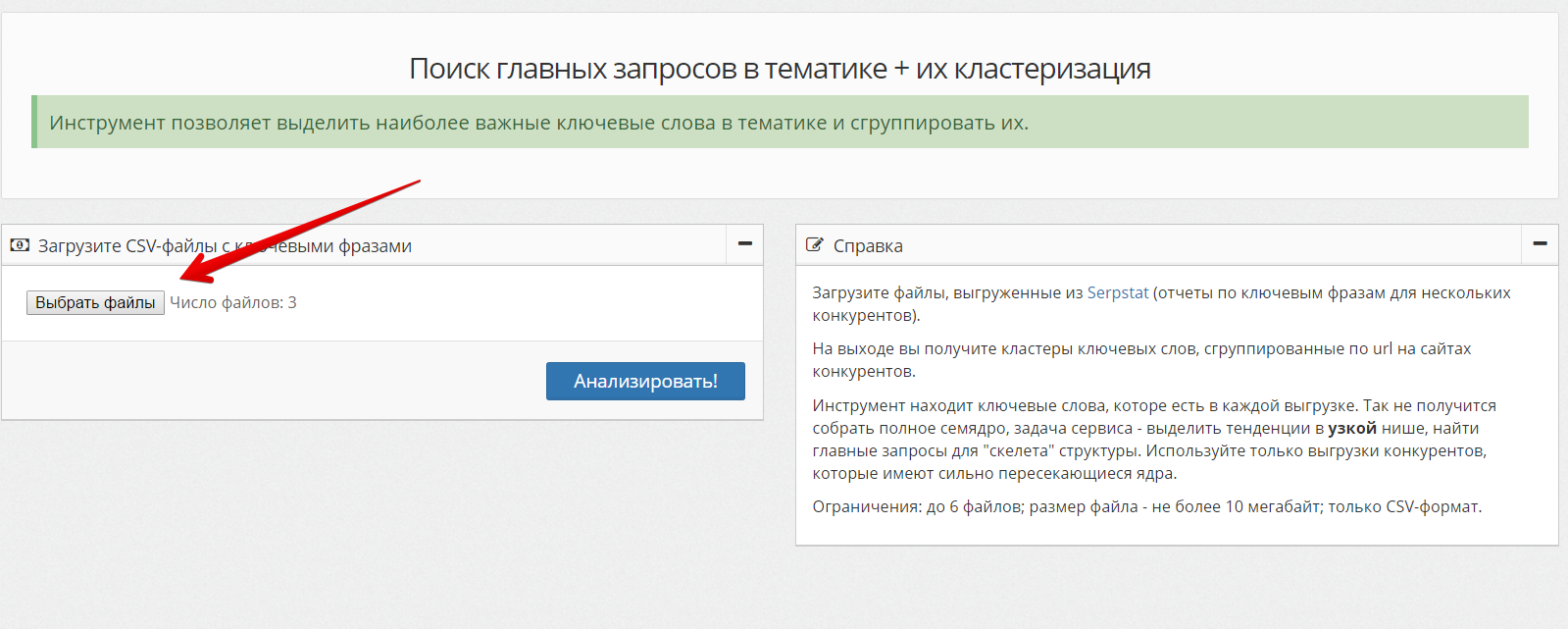Click the icon beside Загрузите CSV-файлы title
This screenshot has height=629, width=1568.
pos(20,245)
